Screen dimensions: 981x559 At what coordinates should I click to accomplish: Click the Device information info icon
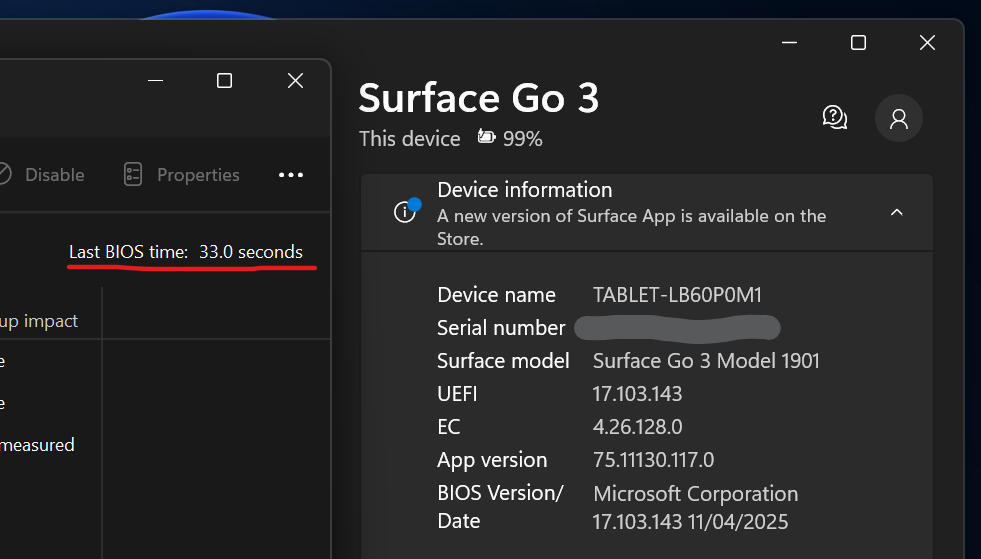(405, 212)
